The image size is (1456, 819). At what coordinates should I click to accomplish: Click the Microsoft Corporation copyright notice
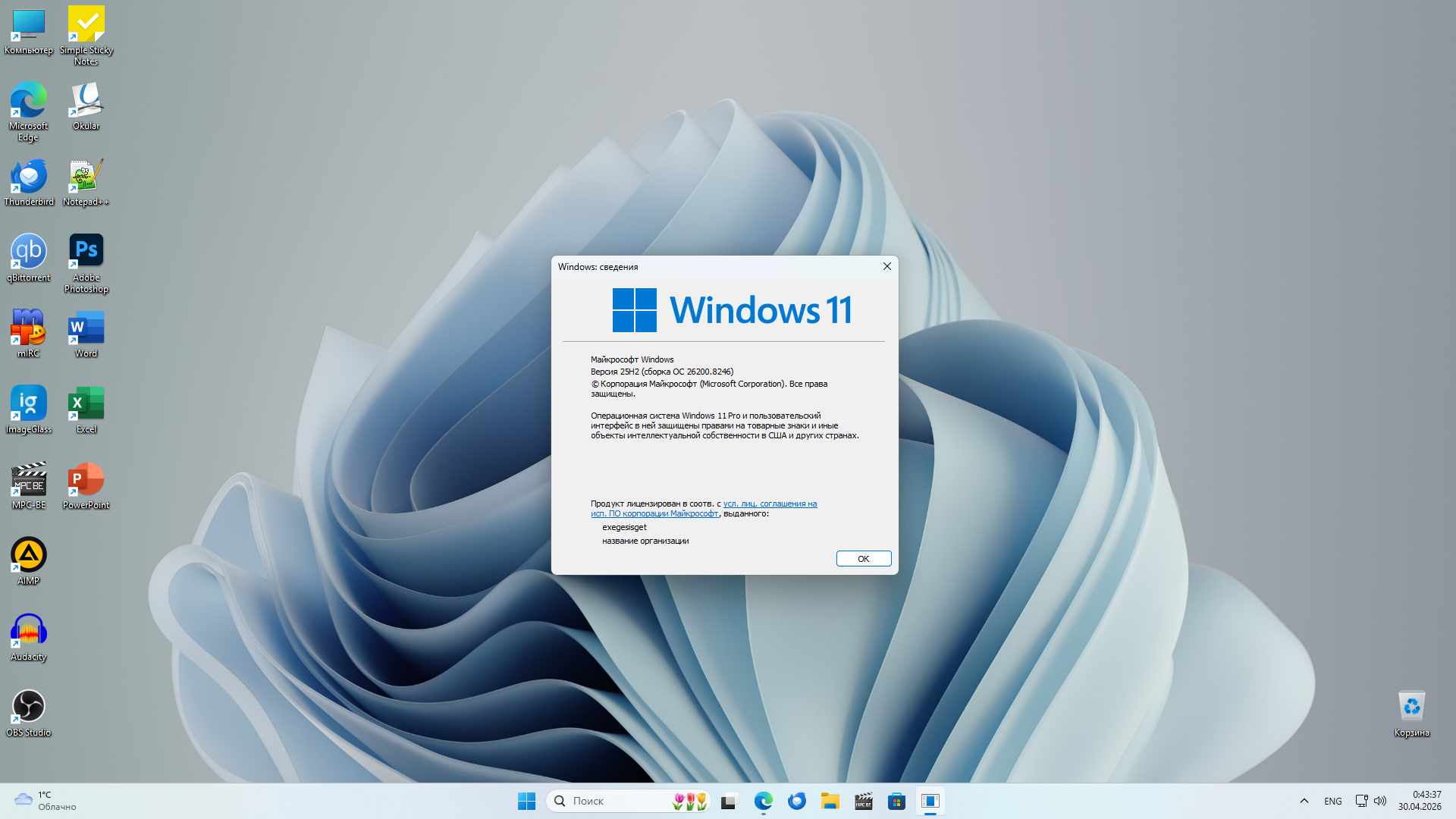tap(709, 388)
